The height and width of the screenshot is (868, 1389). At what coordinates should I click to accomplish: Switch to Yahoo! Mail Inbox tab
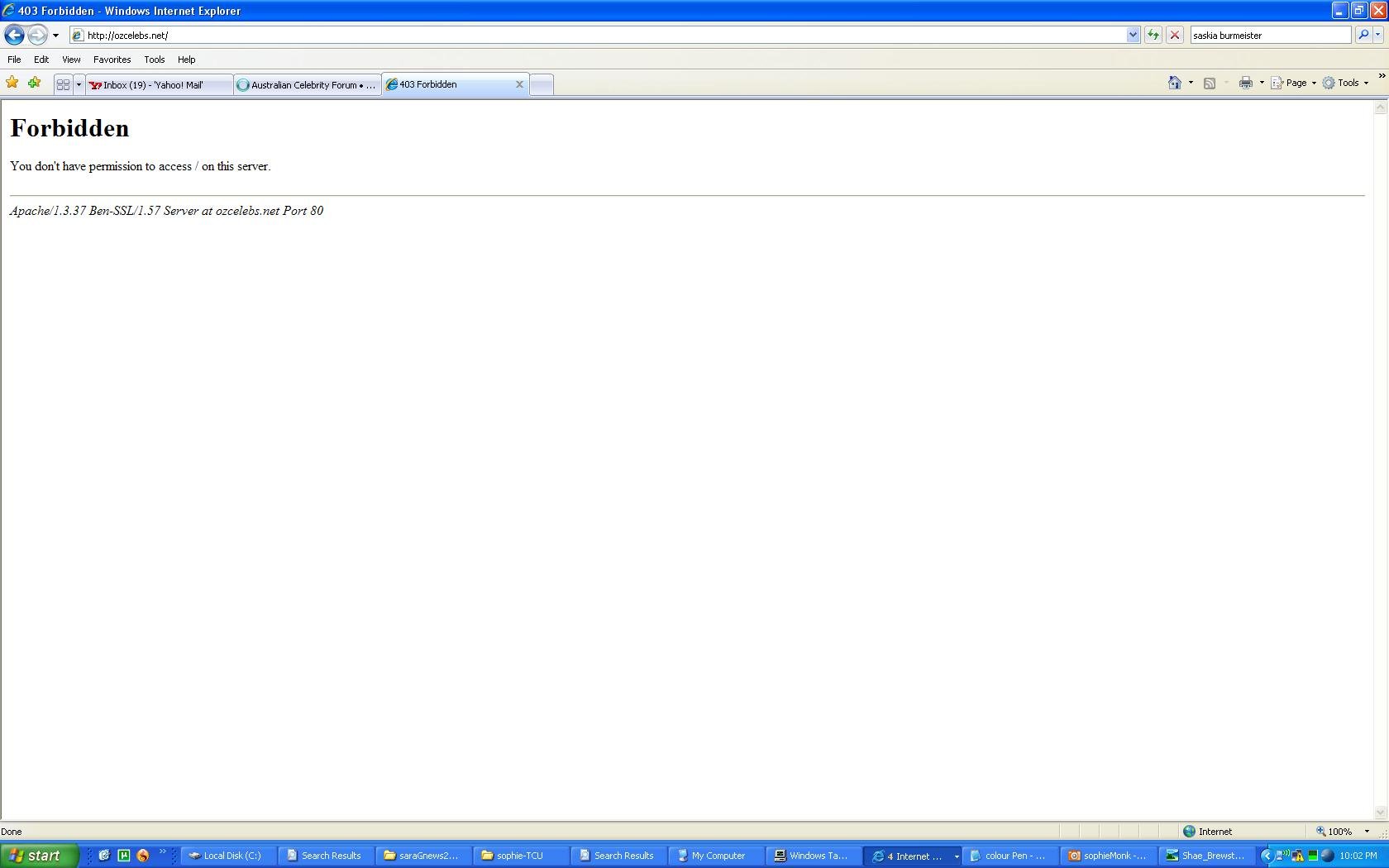point(157,84)
